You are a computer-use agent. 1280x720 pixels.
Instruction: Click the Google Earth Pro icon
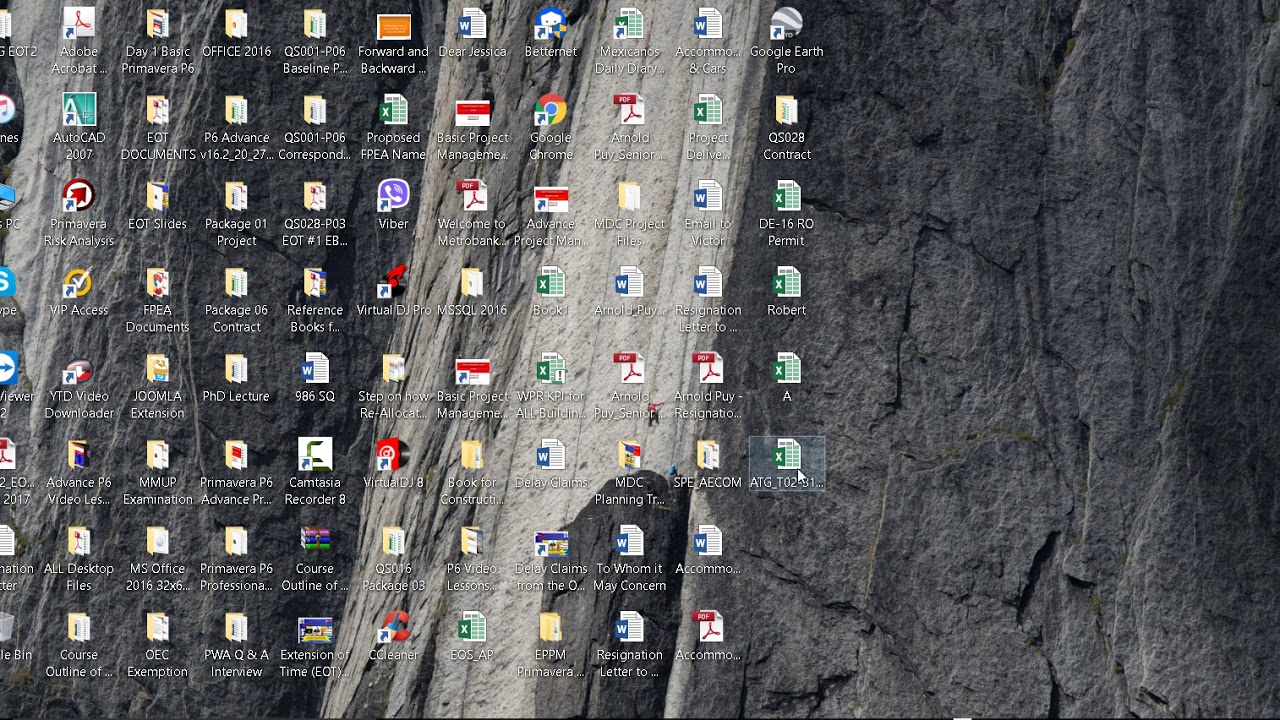787,24
